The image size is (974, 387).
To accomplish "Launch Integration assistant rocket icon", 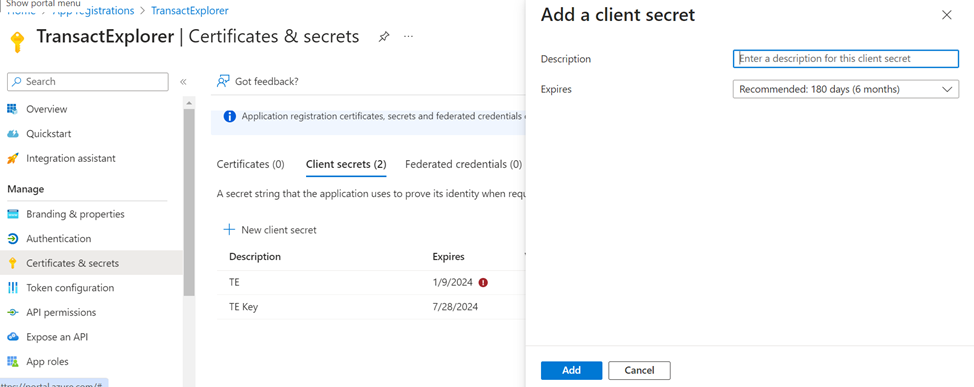I will pos(12,158).
